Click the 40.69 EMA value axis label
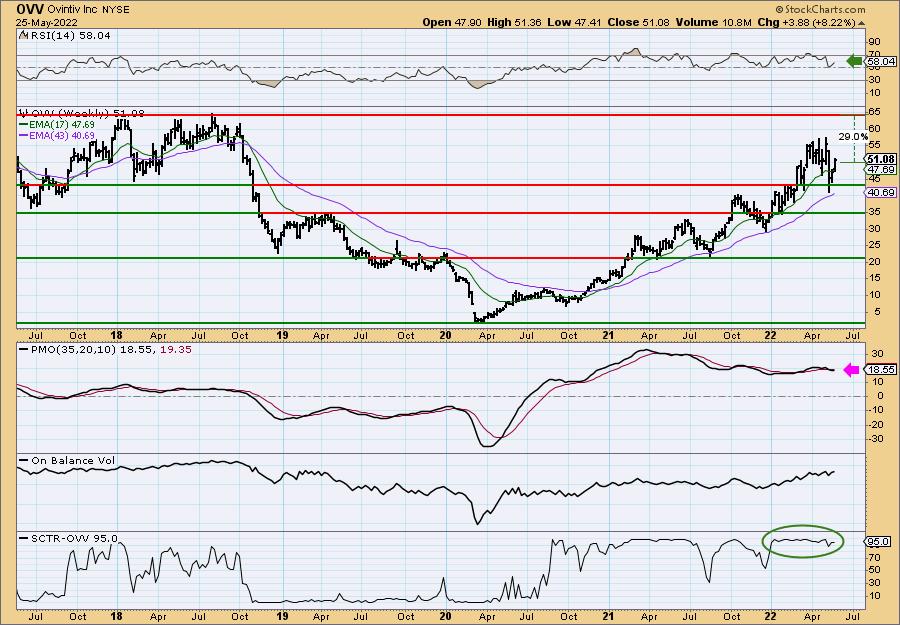The height and width of the screenshot is (625, 900). tap(881, 193)
